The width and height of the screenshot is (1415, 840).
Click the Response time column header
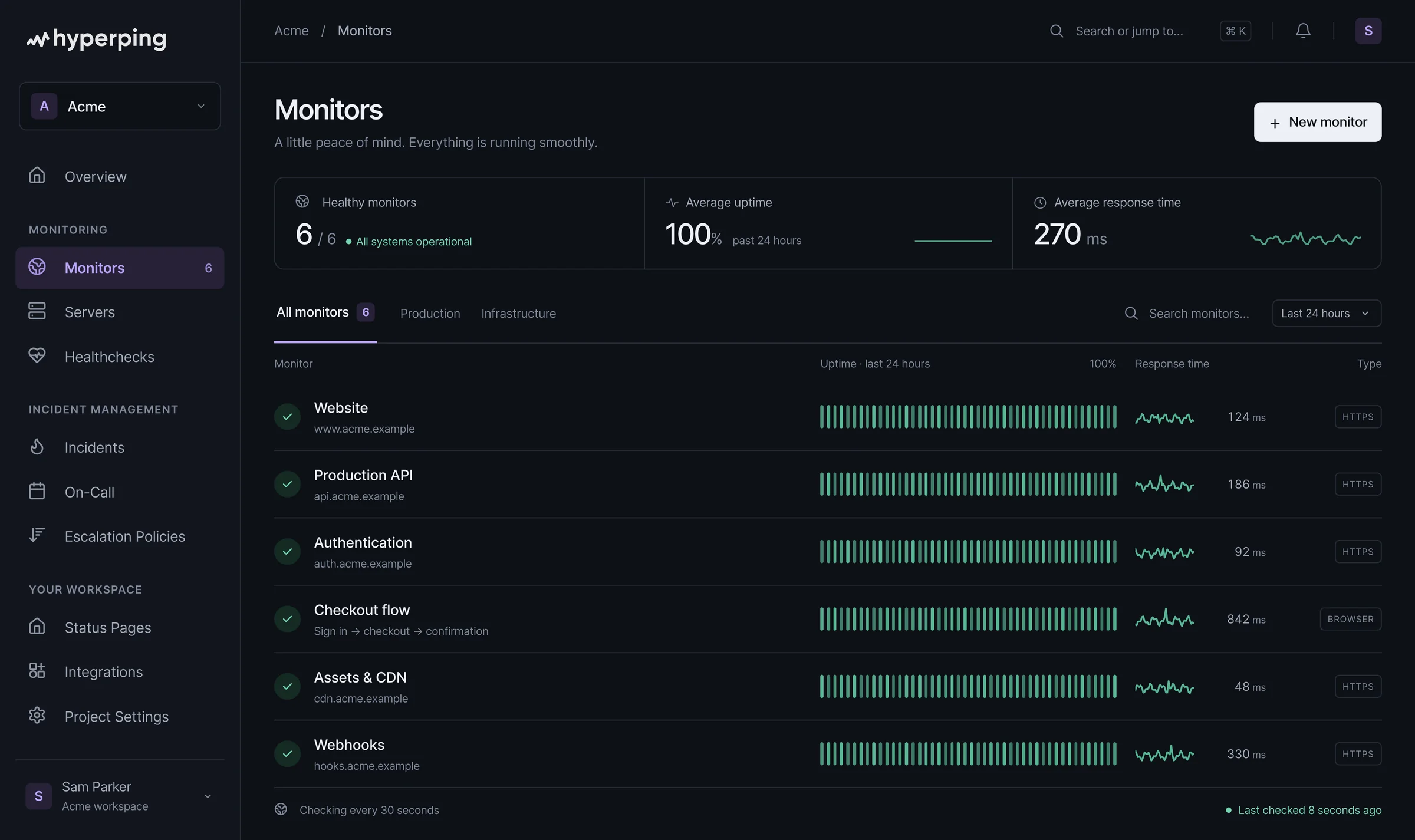[x=1172, y=364]
